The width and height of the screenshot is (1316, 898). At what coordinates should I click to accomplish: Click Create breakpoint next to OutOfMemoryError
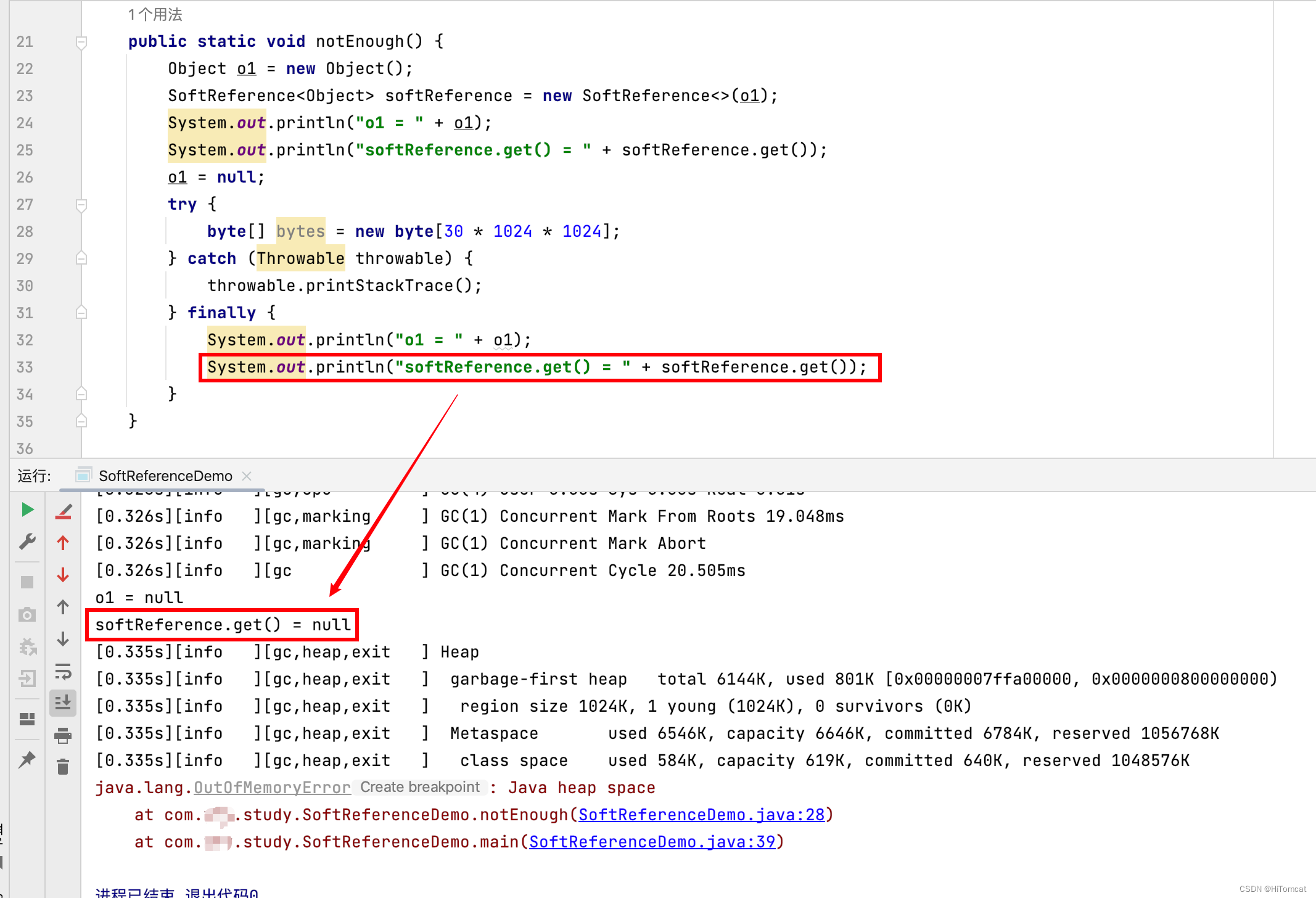pyautogui.click(x=419, y=787)
